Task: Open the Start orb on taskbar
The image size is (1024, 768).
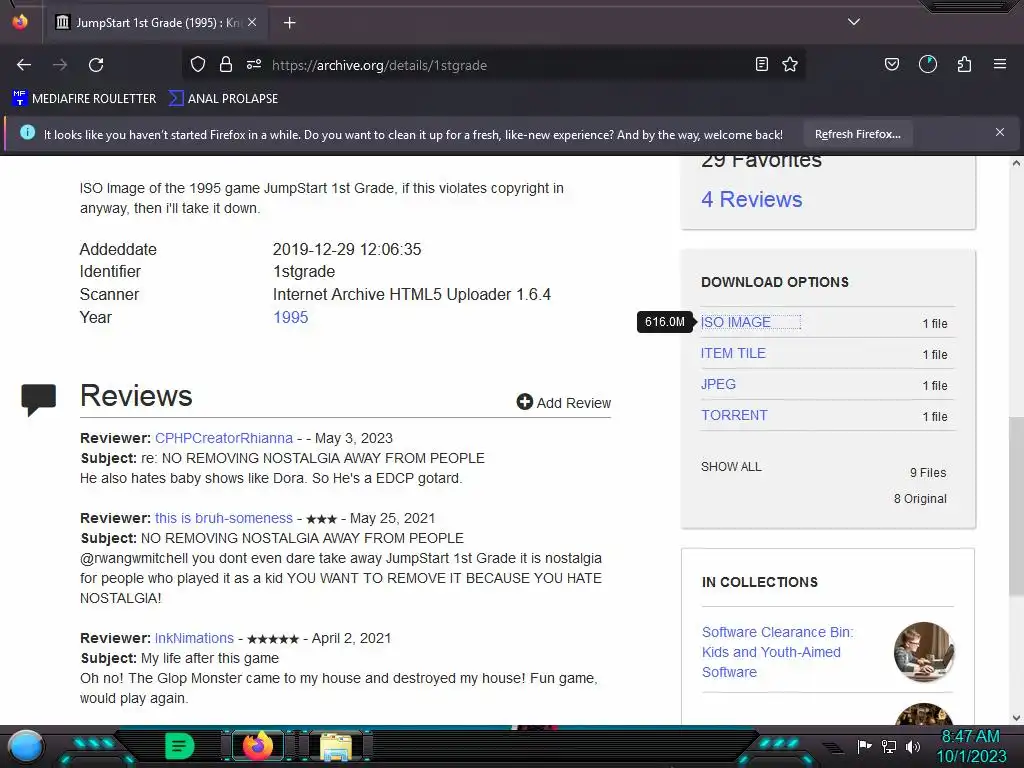Action: click(x=26, y=747)
